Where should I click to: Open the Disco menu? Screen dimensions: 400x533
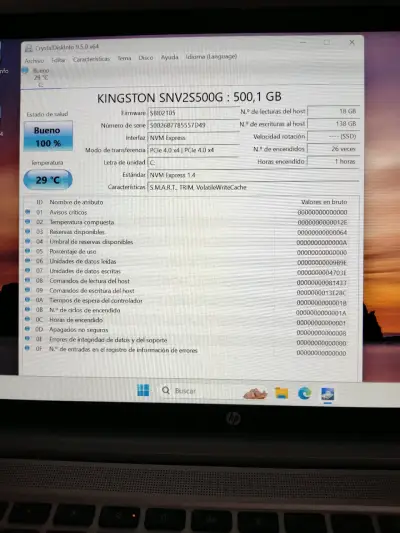[146, 58]
